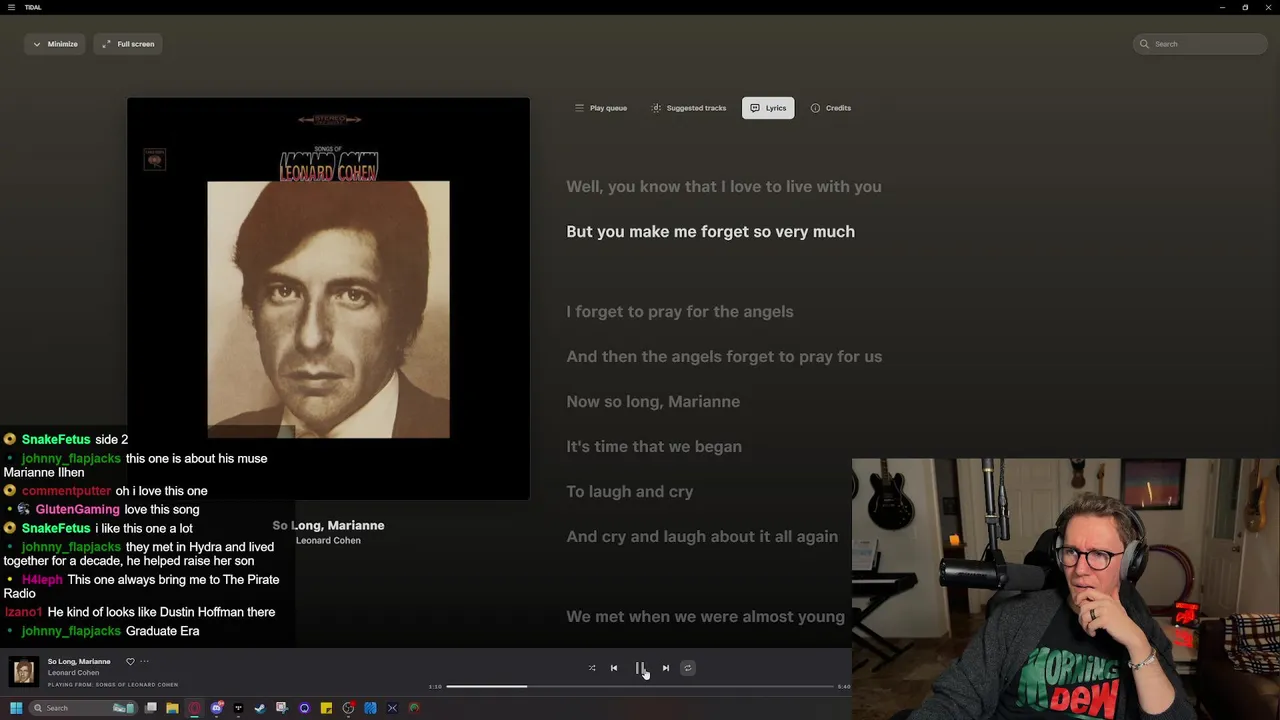The height and width of the screenshot is (720, 1280).
Task: Jump to lyric 'To laugh and cry'
Action: (x=630, y=491)
